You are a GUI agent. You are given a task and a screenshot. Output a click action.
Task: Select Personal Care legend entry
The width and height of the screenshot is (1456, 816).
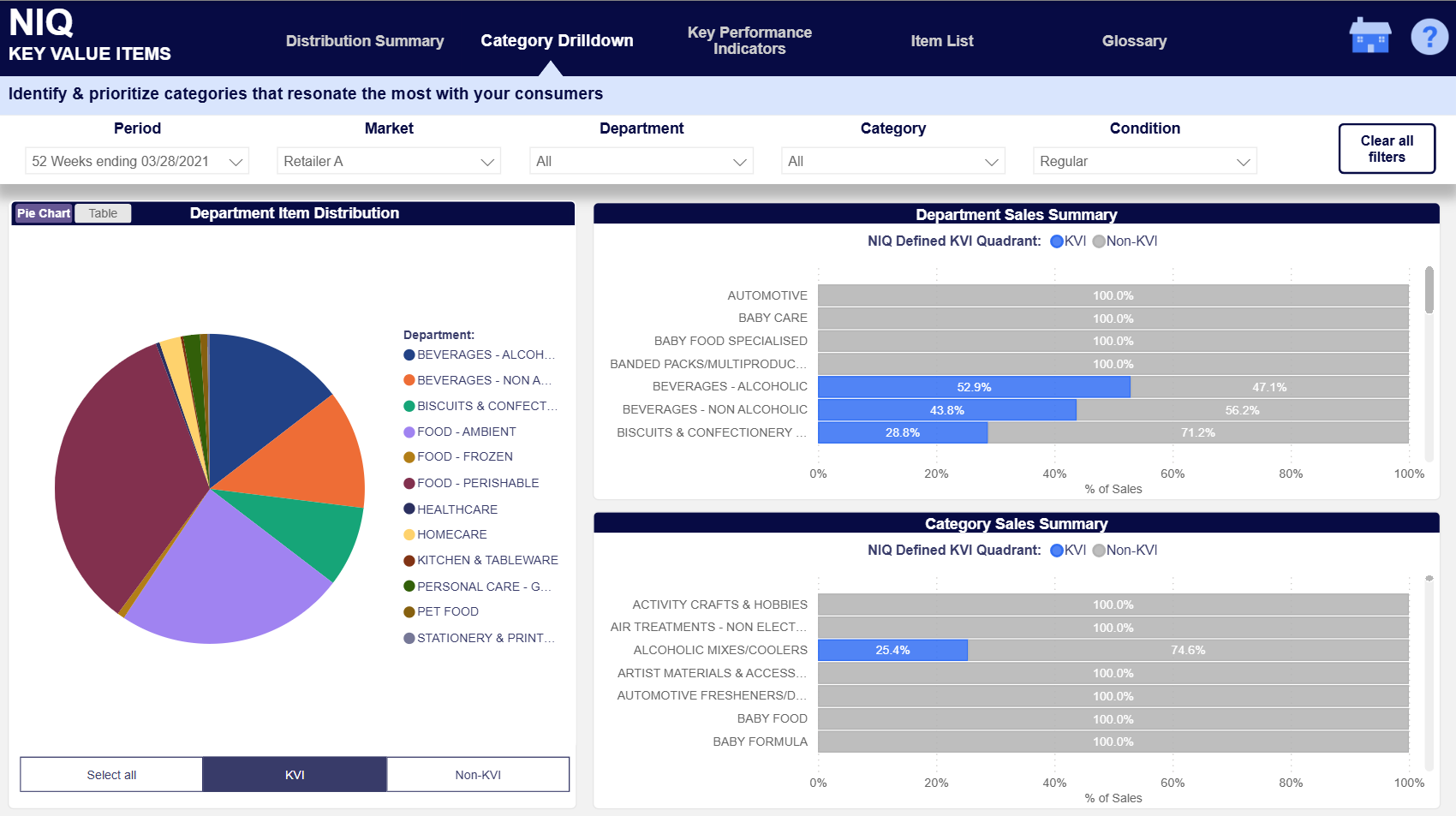pyautogui.click(x=478, y=587)
